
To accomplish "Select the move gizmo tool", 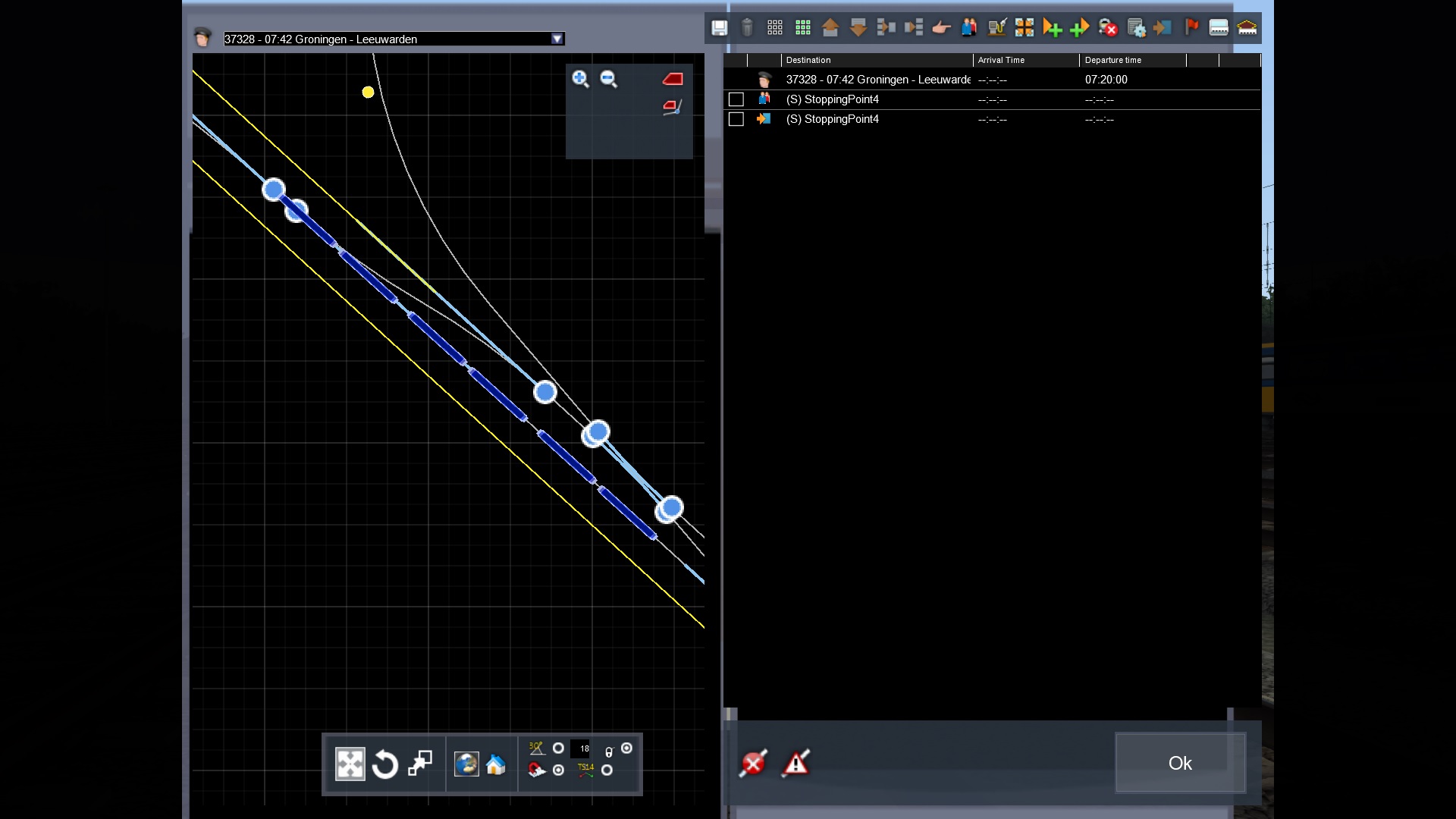I will click(350, 764).
